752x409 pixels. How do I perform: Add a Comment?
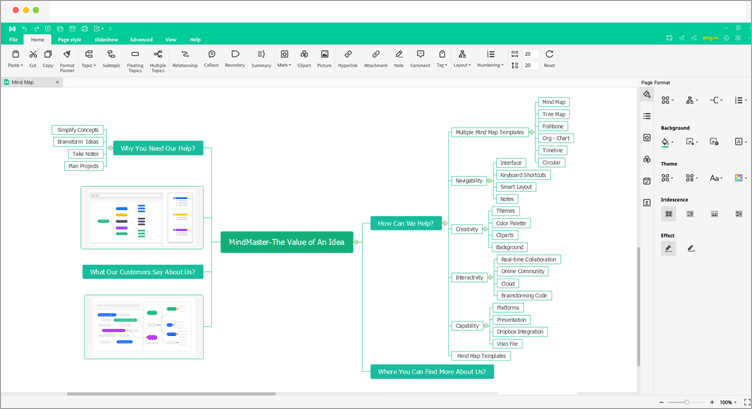point(420,58)
